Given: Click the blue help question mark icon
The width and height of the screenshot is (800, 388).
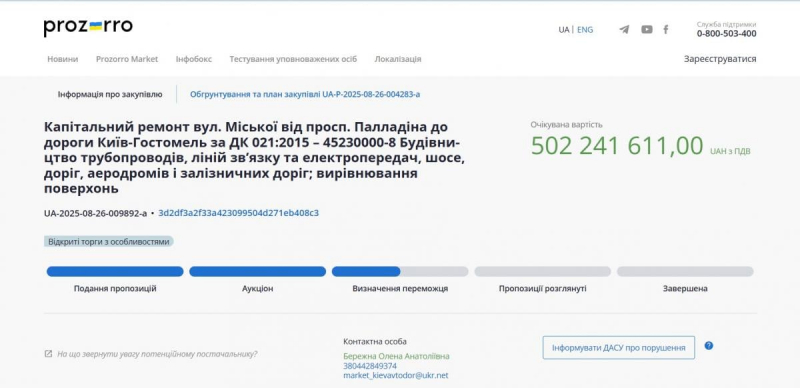Looking at the screenshot, I should tap(709, 346).
